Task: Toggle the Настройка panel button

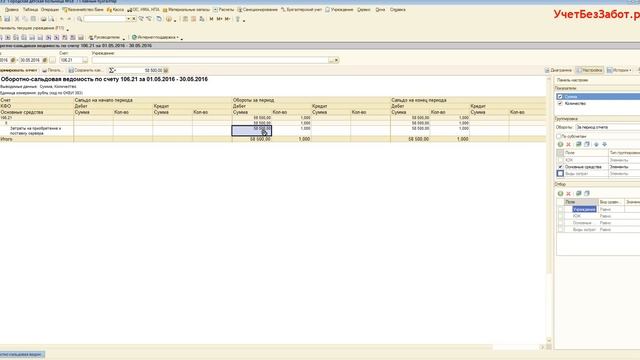Action: (589, 70)
